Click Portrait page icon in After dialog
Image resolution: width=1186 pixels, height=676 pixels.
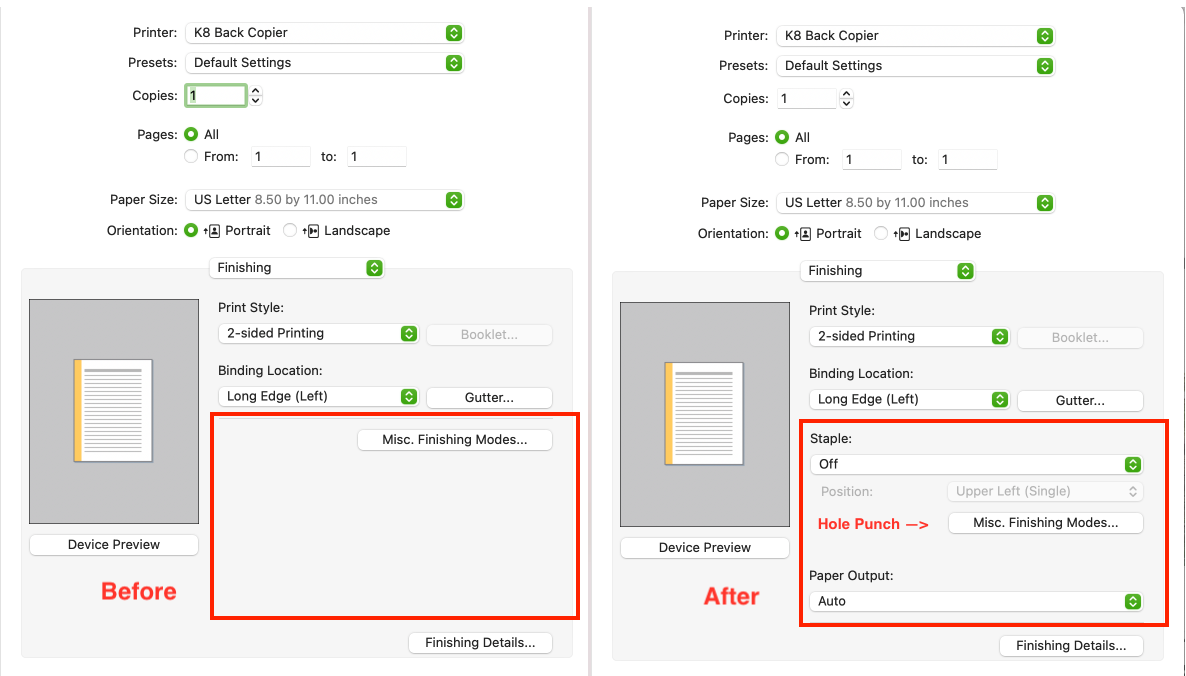803,234
